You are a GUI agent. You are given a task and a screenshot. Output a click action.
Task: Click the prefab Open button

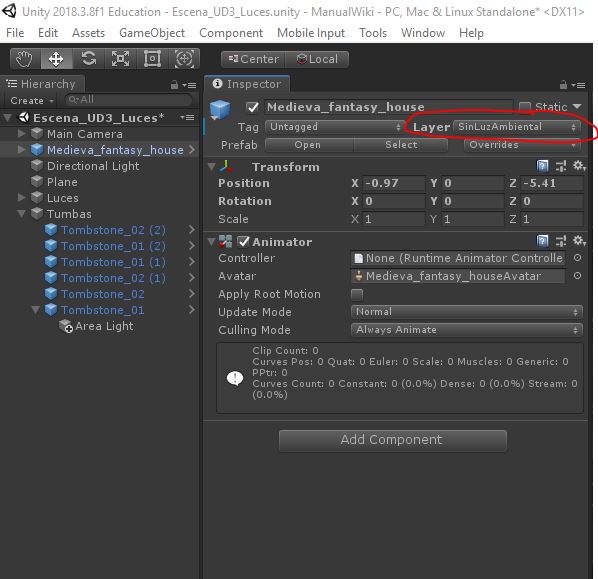(x=309, y=145)
